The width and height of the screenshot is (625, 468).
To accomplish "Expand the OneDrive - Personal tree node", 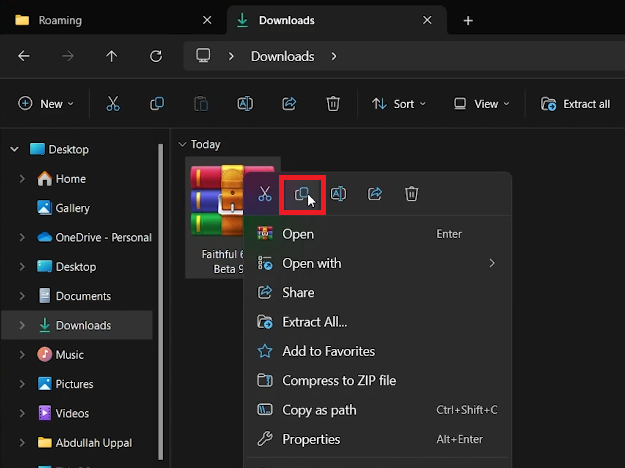I will point(22,238).
